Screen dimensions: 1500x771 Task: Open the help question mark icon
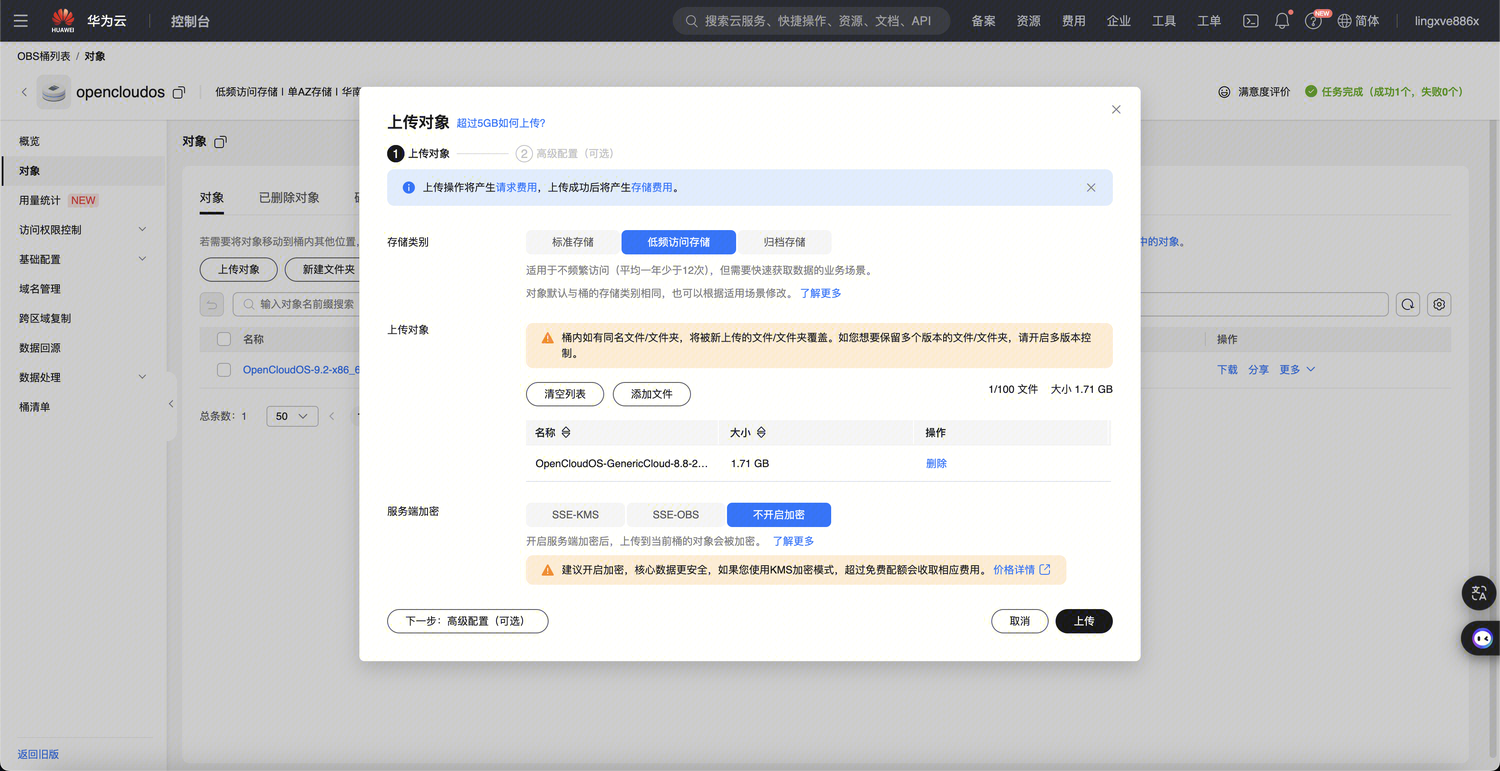[x=1313, y=21]
